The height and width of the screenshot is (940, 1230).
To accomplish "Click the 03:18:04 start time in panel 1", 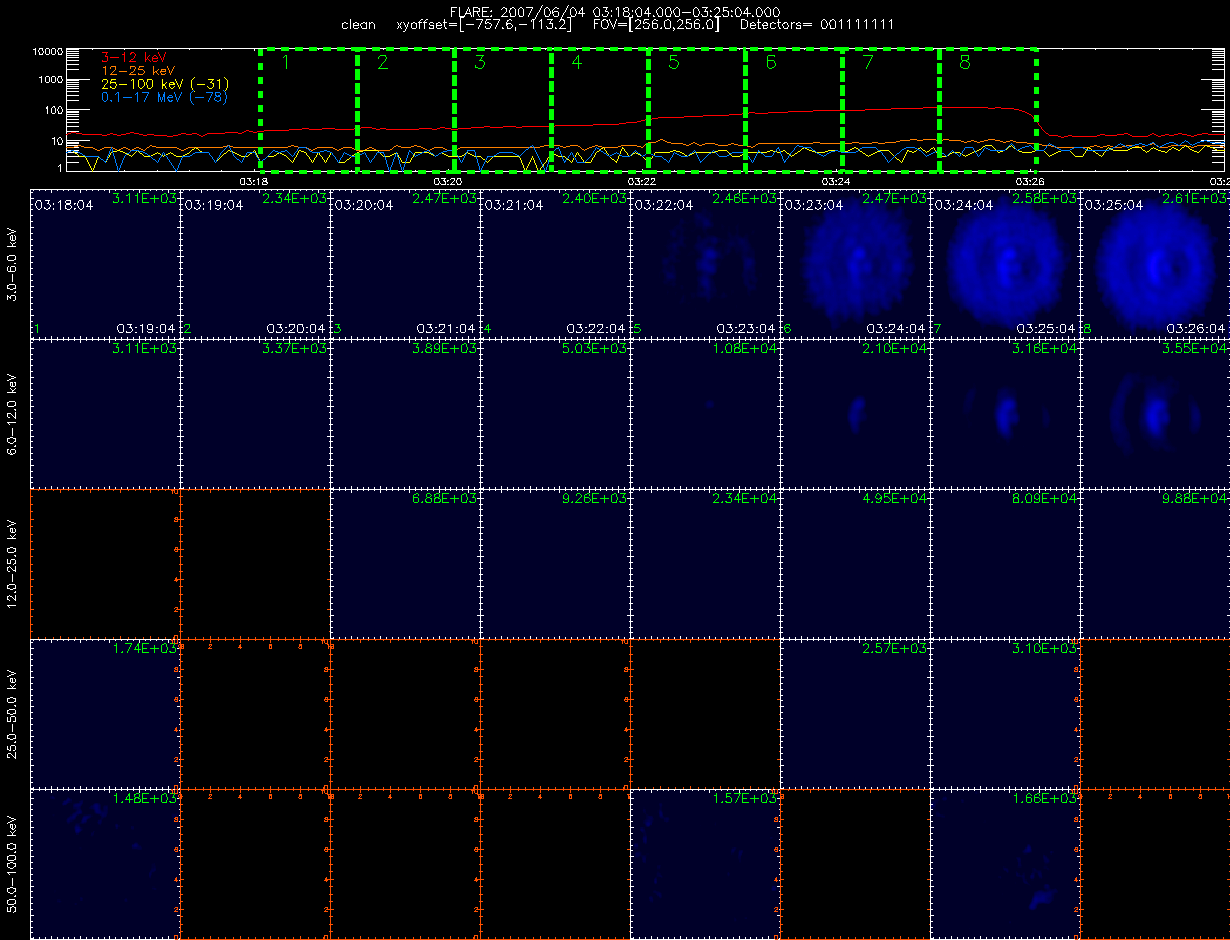I will pyautogui.click(x=63, y=204).
